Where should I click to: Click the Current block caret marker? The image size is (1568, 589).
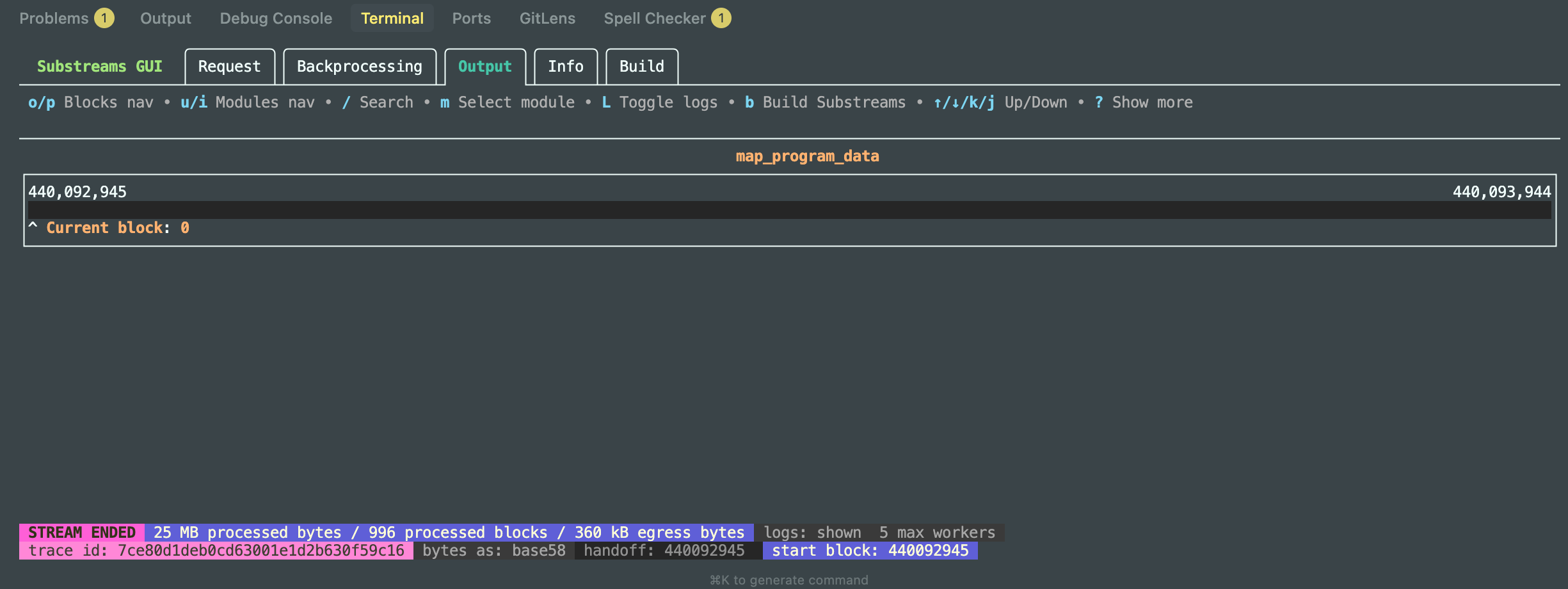(33, 227)
